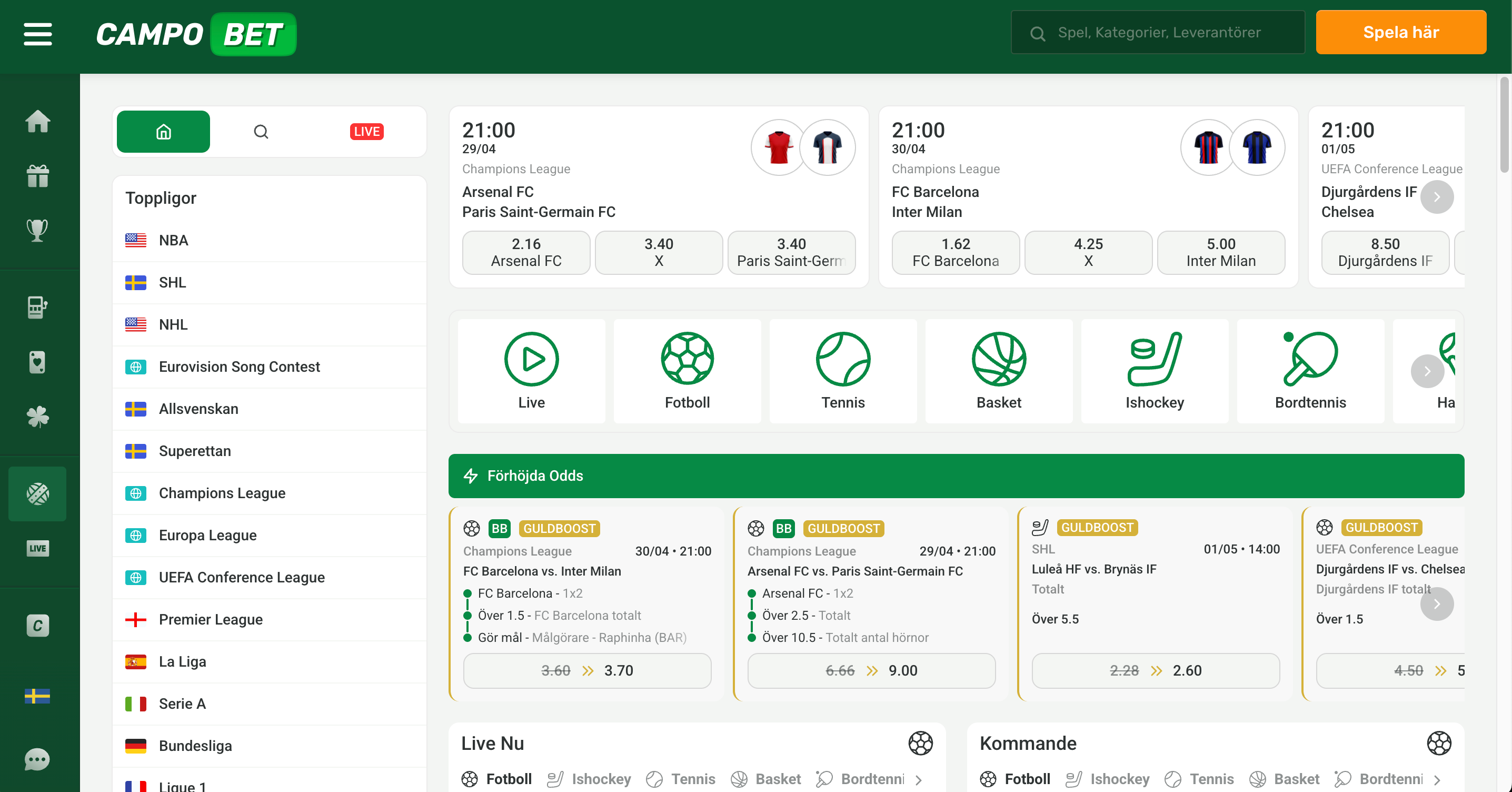The height and width of the screenshot is (792, 1512).
Task: Open the Fotboll category tile
Action: coord(688,371)
